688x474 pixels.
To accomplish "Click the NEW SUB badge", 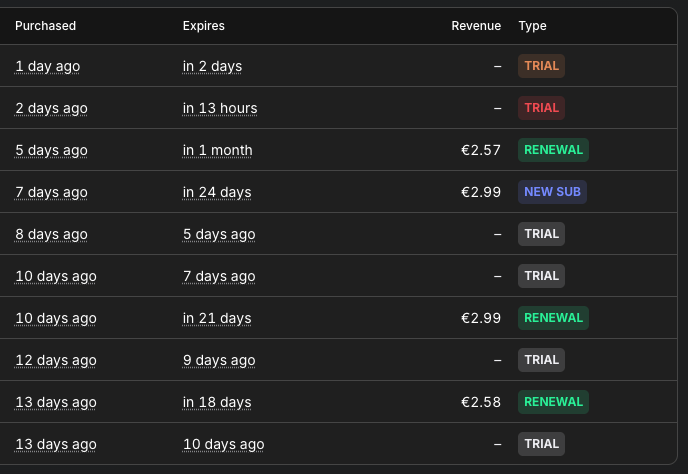I will point(552,192).
